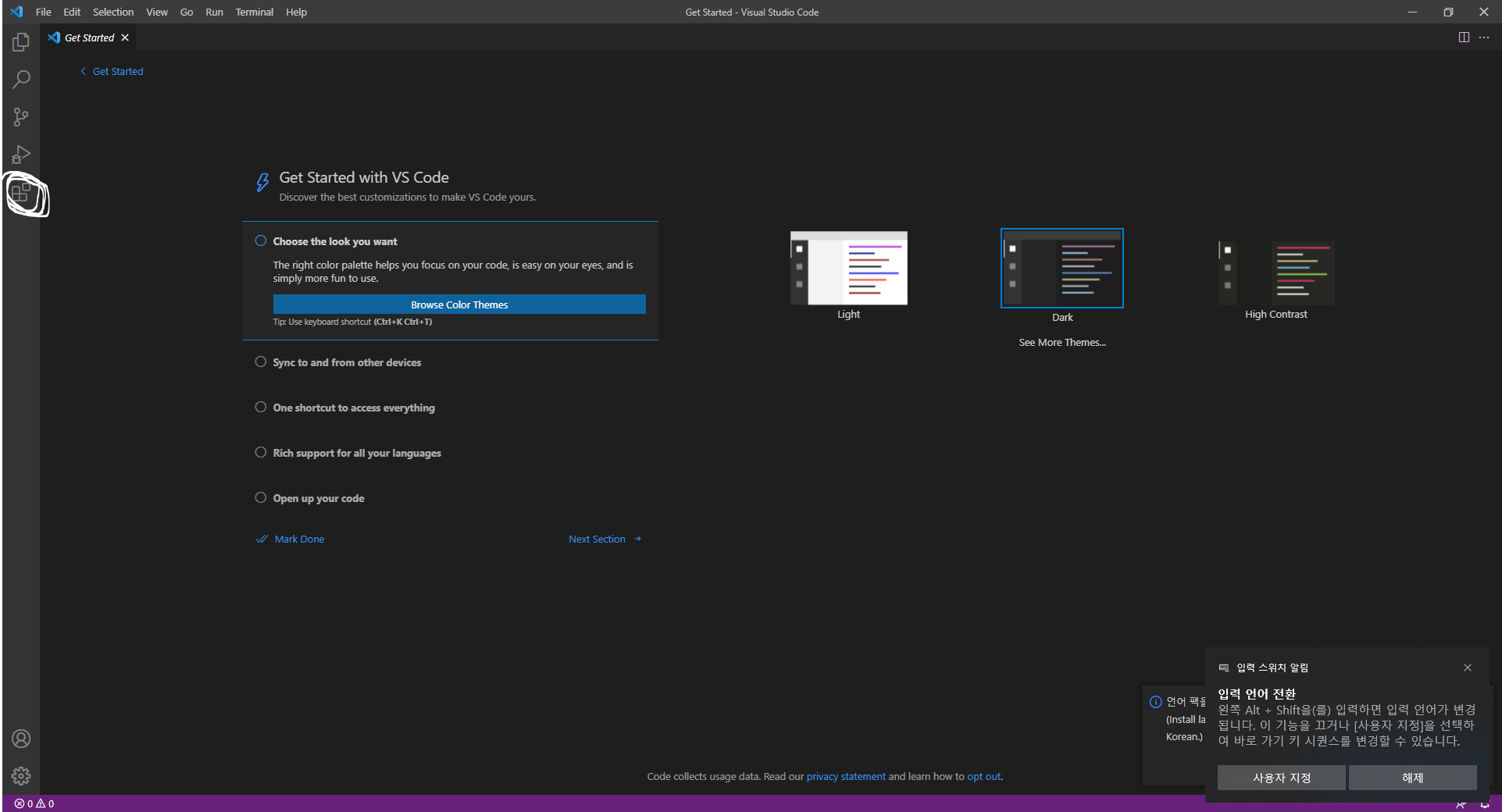Image resolution: width=1502 pixels, height=812 pixels.
Task: Click the VS Code logo in title bar
Action: (x=16, y=12)
